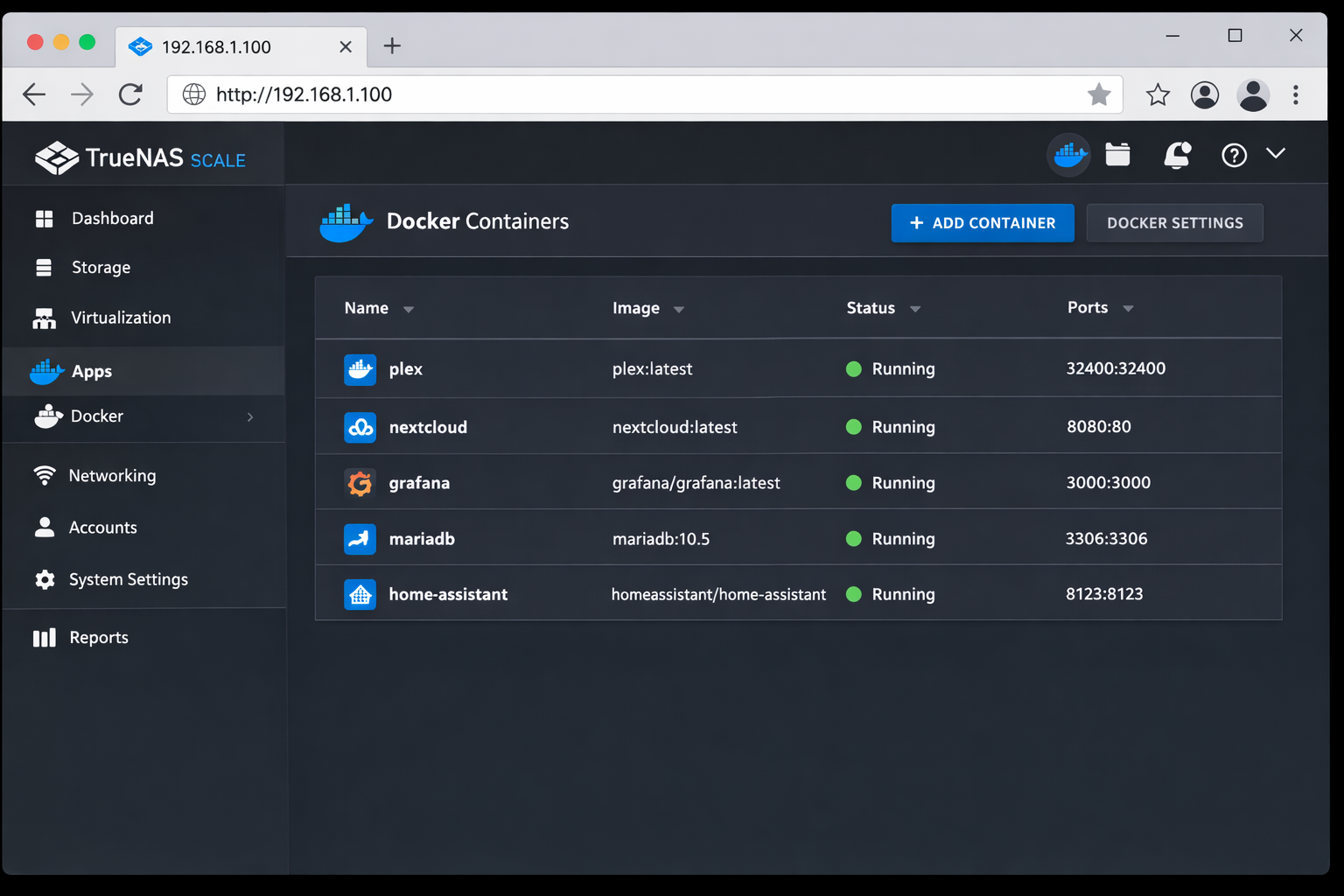Viewport: 1344px width, 896px height.
Task: Open DOCKER SETTINGS
Action: tap(1174, 222)
